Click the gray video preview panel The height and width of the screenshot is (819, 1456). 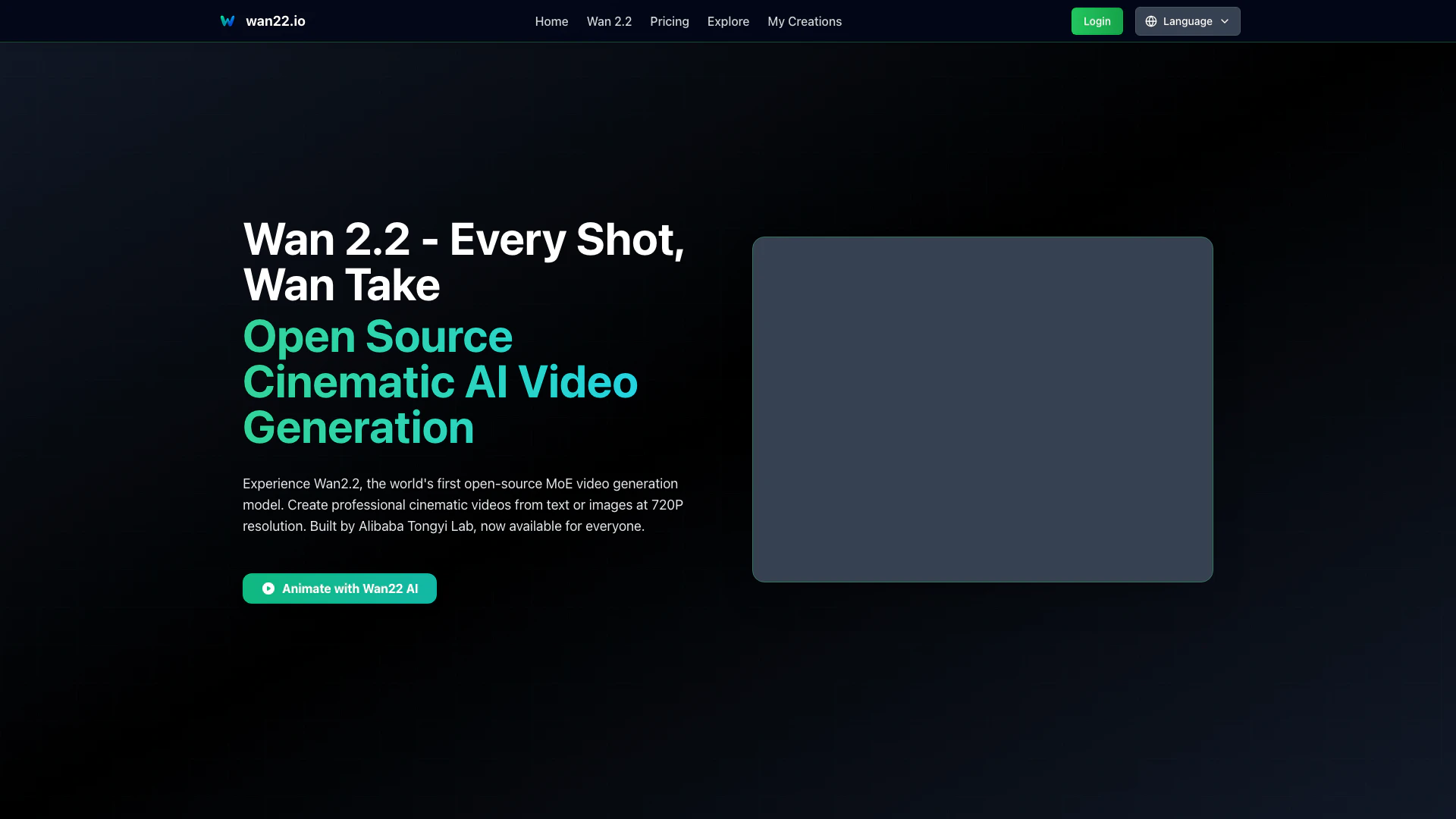pos(982,409)
